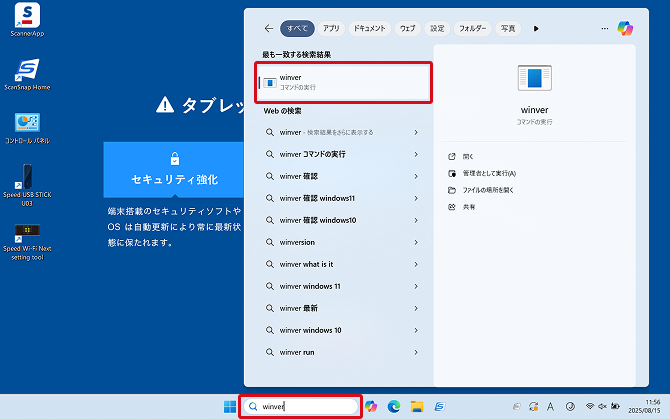Open the Control Panel desktop icon

pyautogui.click(x=27, y=125)
